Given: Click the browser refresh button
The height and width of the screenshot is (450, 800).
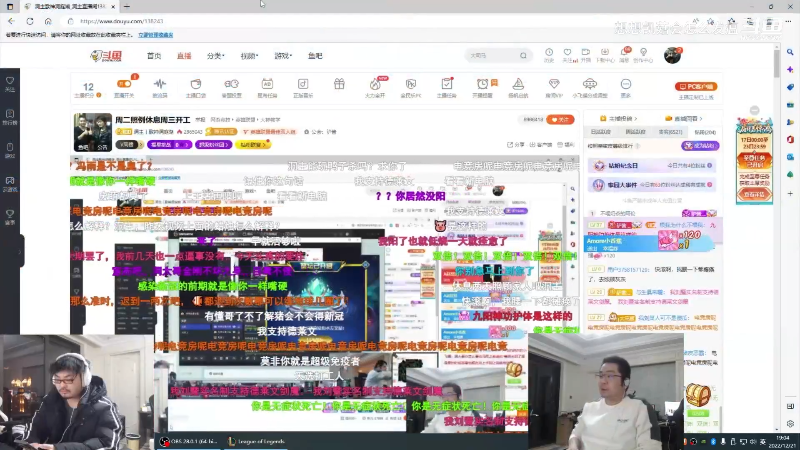Looking at the screenshot, I should pos(30,21).
